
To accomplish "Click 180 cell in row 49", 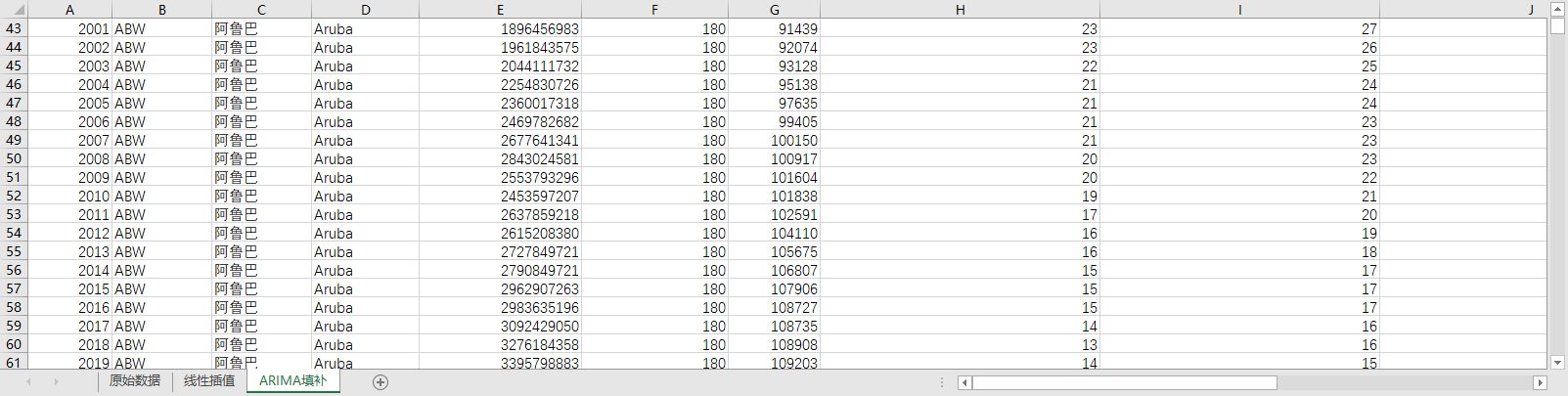I will tap(654, 141).
